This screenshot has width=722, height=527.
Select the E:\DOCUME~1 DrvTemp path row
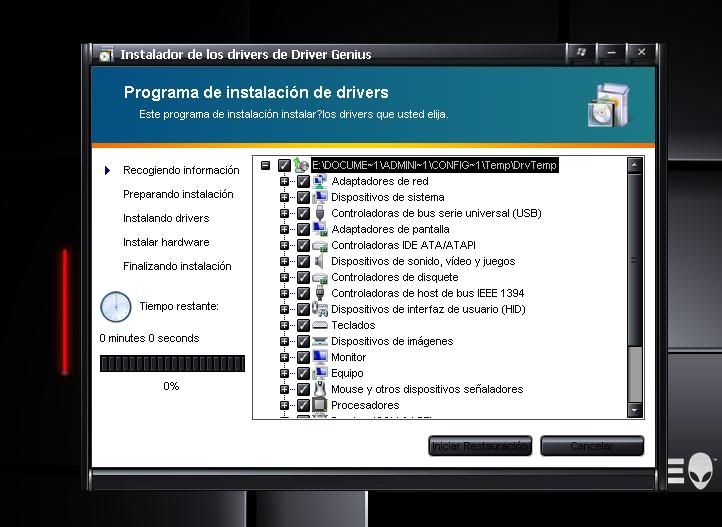tap(434, 165)
